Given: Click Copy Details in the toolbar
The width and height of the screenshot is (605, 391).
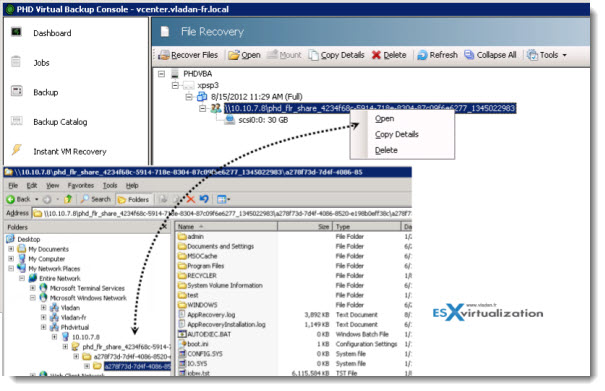Looking at the screenshot, I should (x=336, y=55).
